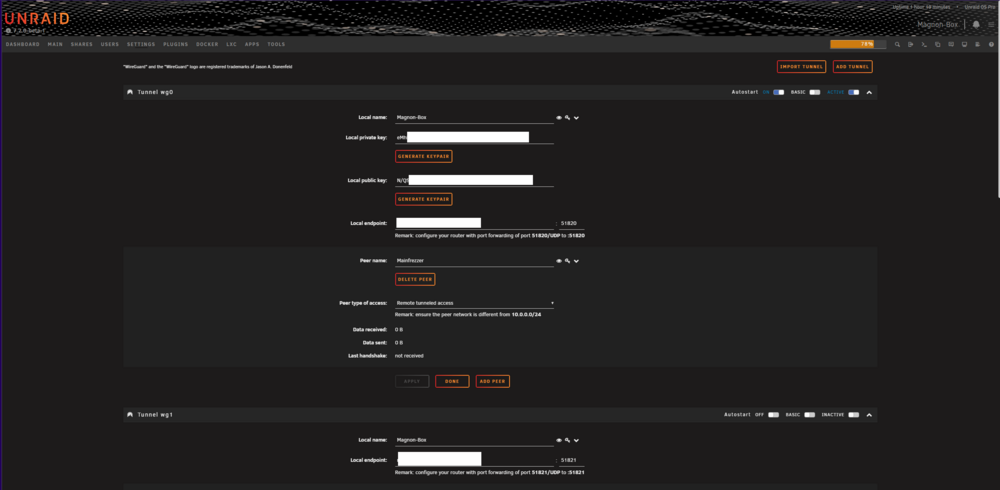Image resolution: width=1000 pixels, height=490 pixels.
Task: Click the monitor info icon in the toolbar
Action: (964, 45)
